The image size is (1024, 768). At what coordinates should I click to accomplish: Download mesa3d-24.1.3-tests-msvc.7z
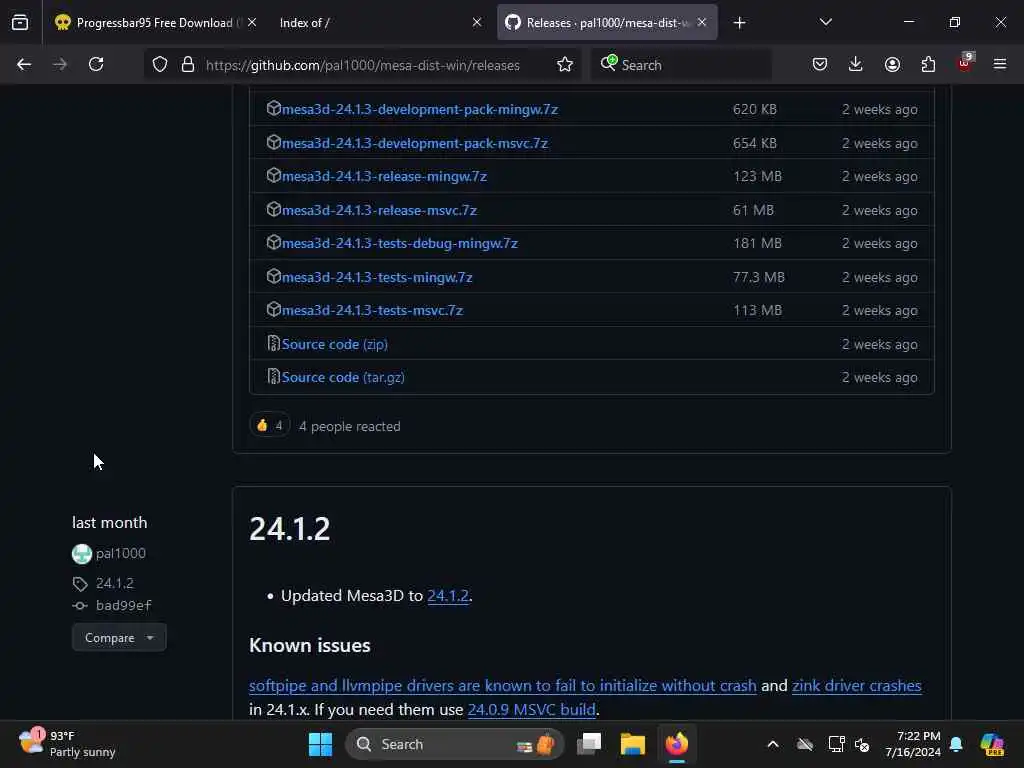pyautogui.click(x=372, y=310)
